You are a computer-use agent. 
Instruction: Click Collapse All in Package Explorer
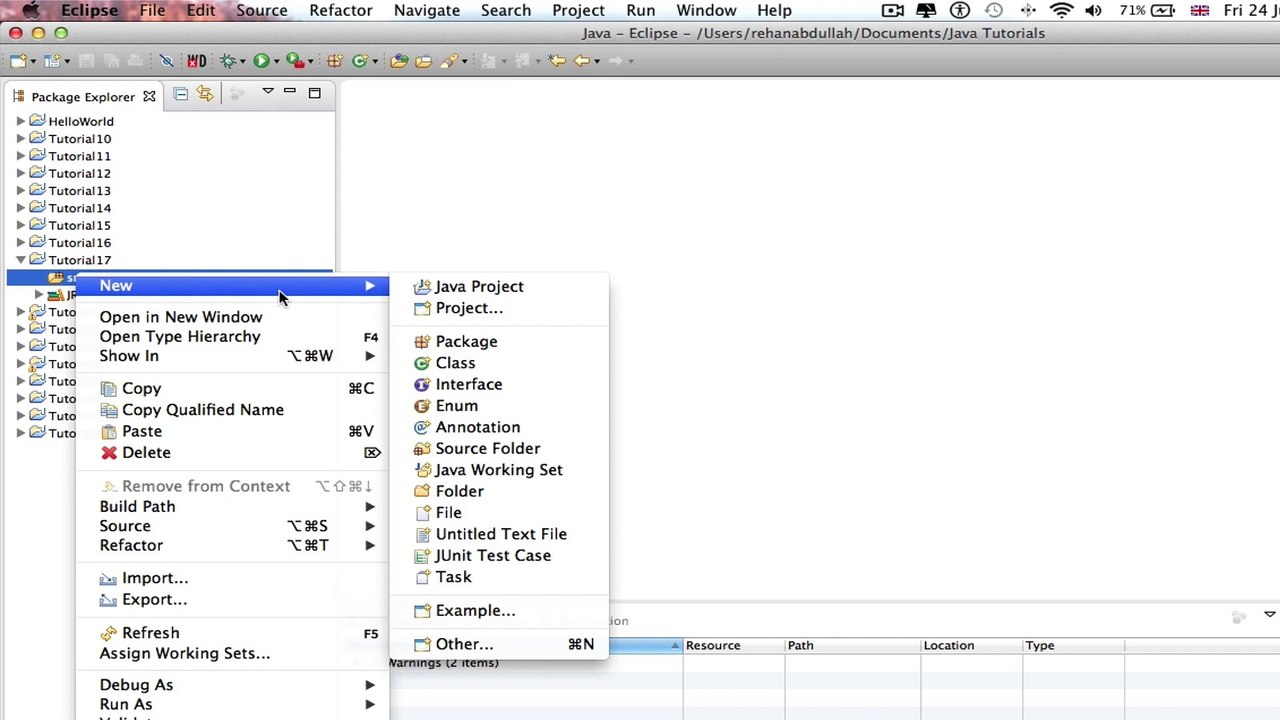click(x=180, y=94)
